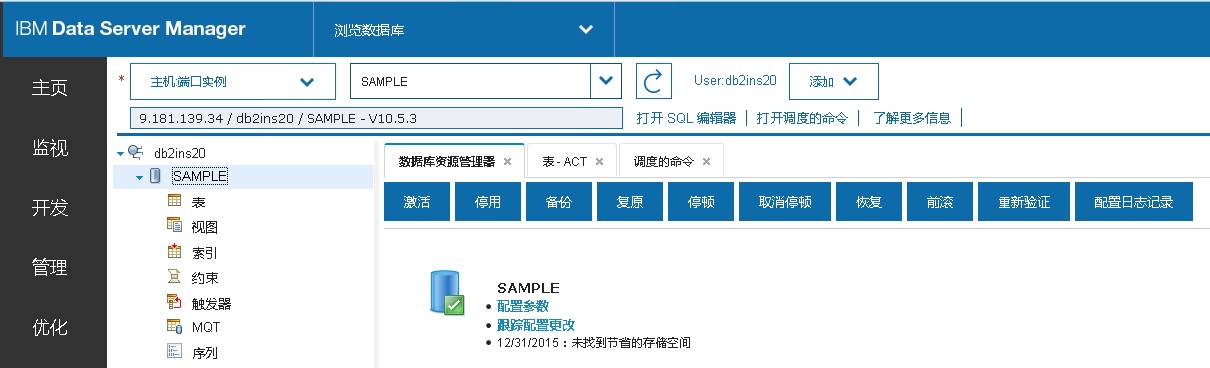This screenshot has height=368, width=1210.
Task: Click the 停用 button
Action: click(x=487, y=201)
